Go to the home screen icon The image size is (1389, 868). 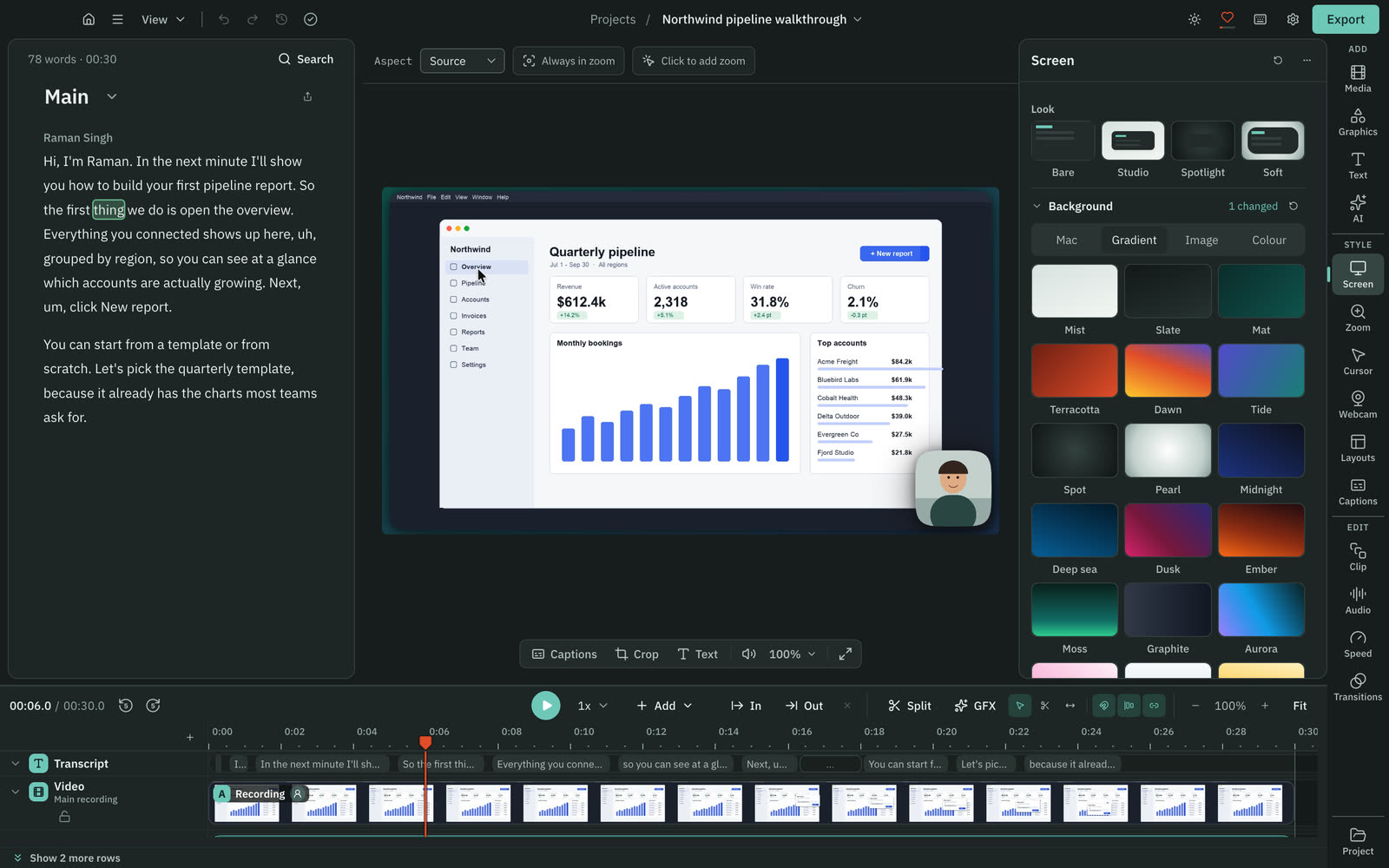point(89,19)
